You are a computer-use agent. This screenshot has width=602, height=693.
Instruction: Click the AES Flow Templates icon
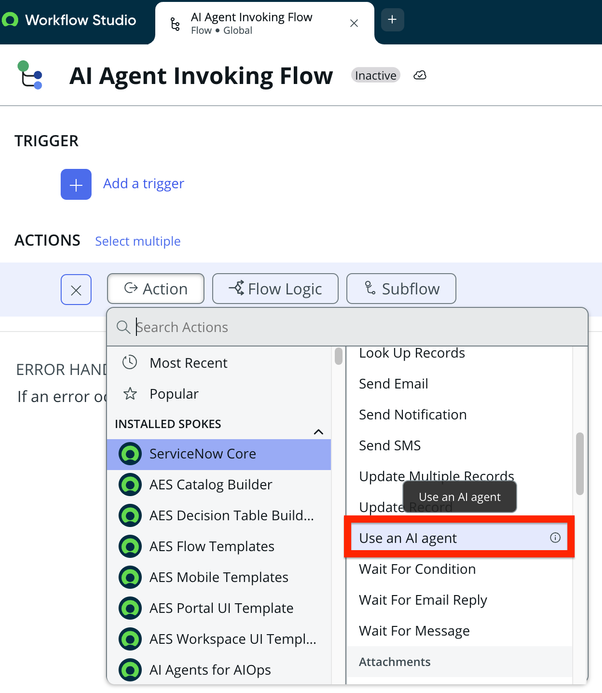tap(130, 547)
